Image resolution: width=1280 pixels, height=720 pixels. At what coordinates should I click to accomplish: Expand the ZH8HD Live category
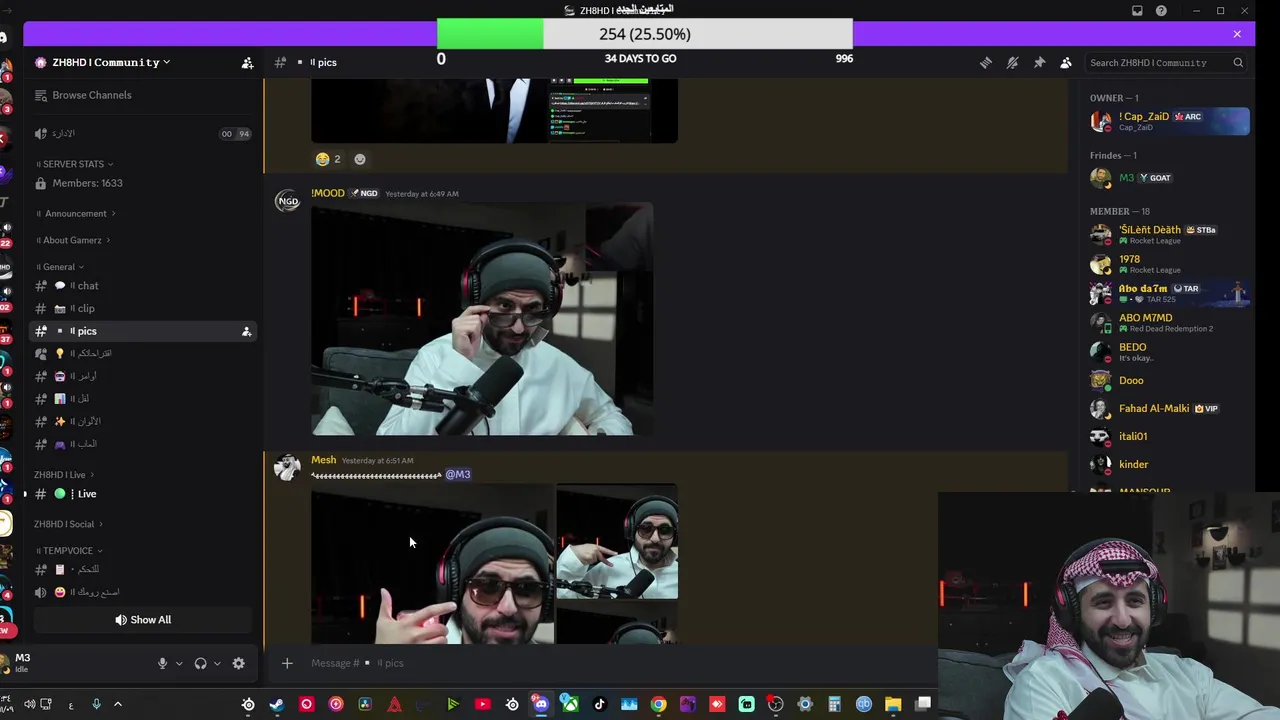(x=64, y=475)
